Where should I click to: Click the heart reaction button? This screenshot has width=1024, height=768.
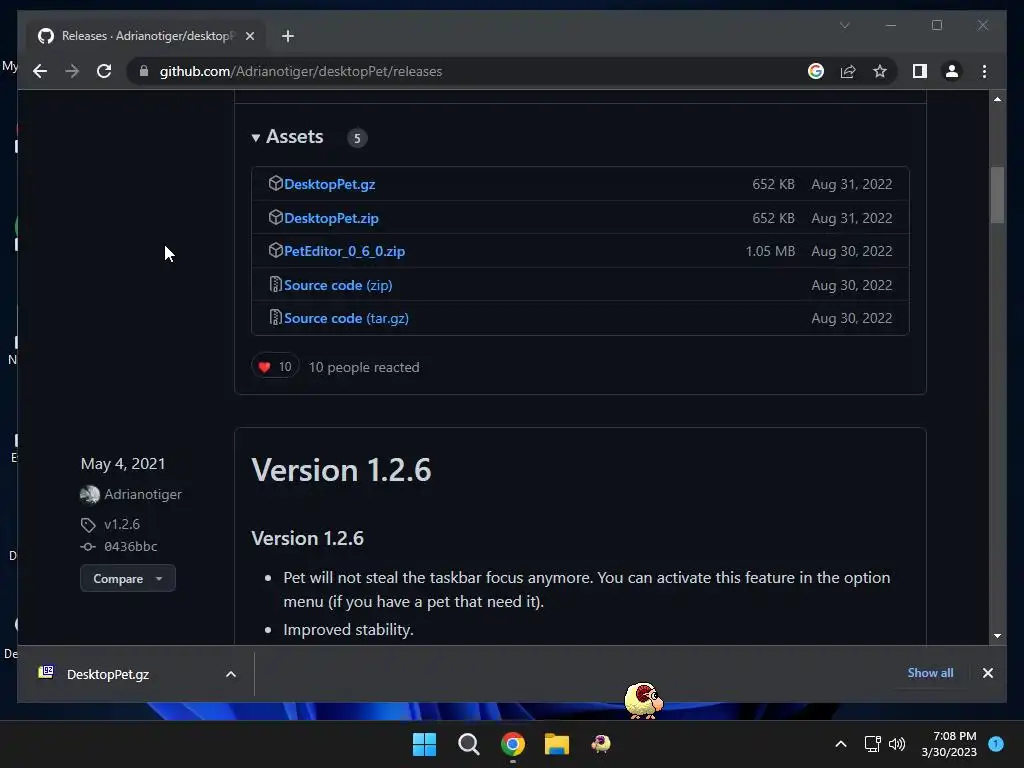(275, 366)
